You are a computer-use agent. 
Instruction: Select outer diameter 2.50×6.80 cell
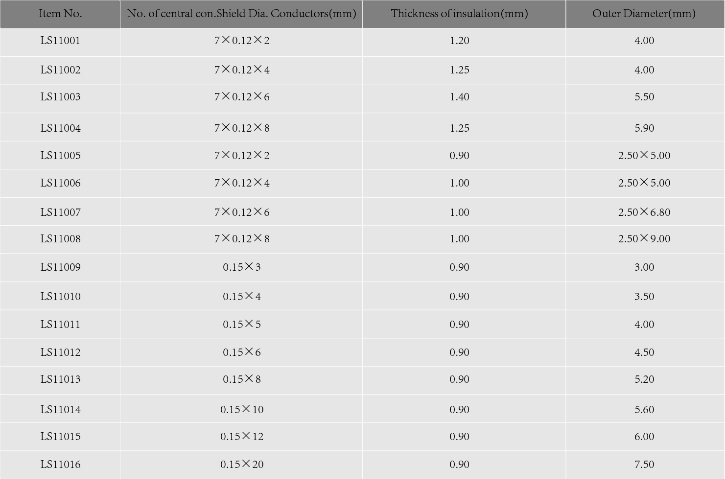tap(644, 212)
